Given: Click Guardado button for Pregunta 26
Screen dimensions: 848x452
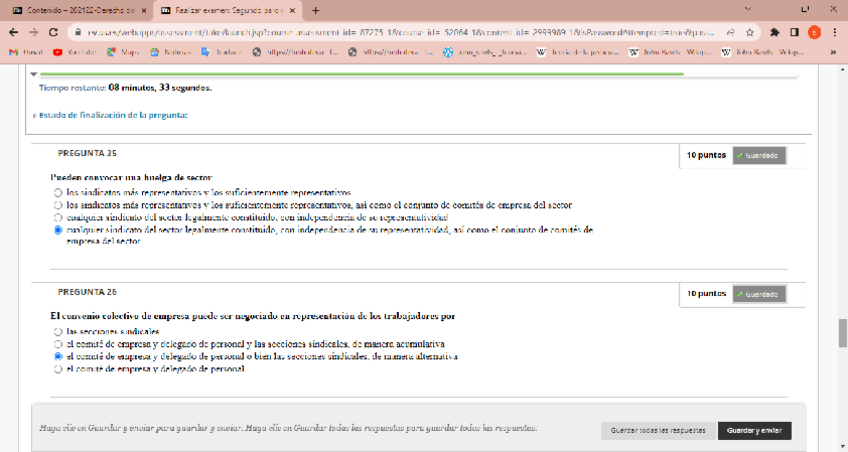Looking at the screenshot, I should click(759, 294).
